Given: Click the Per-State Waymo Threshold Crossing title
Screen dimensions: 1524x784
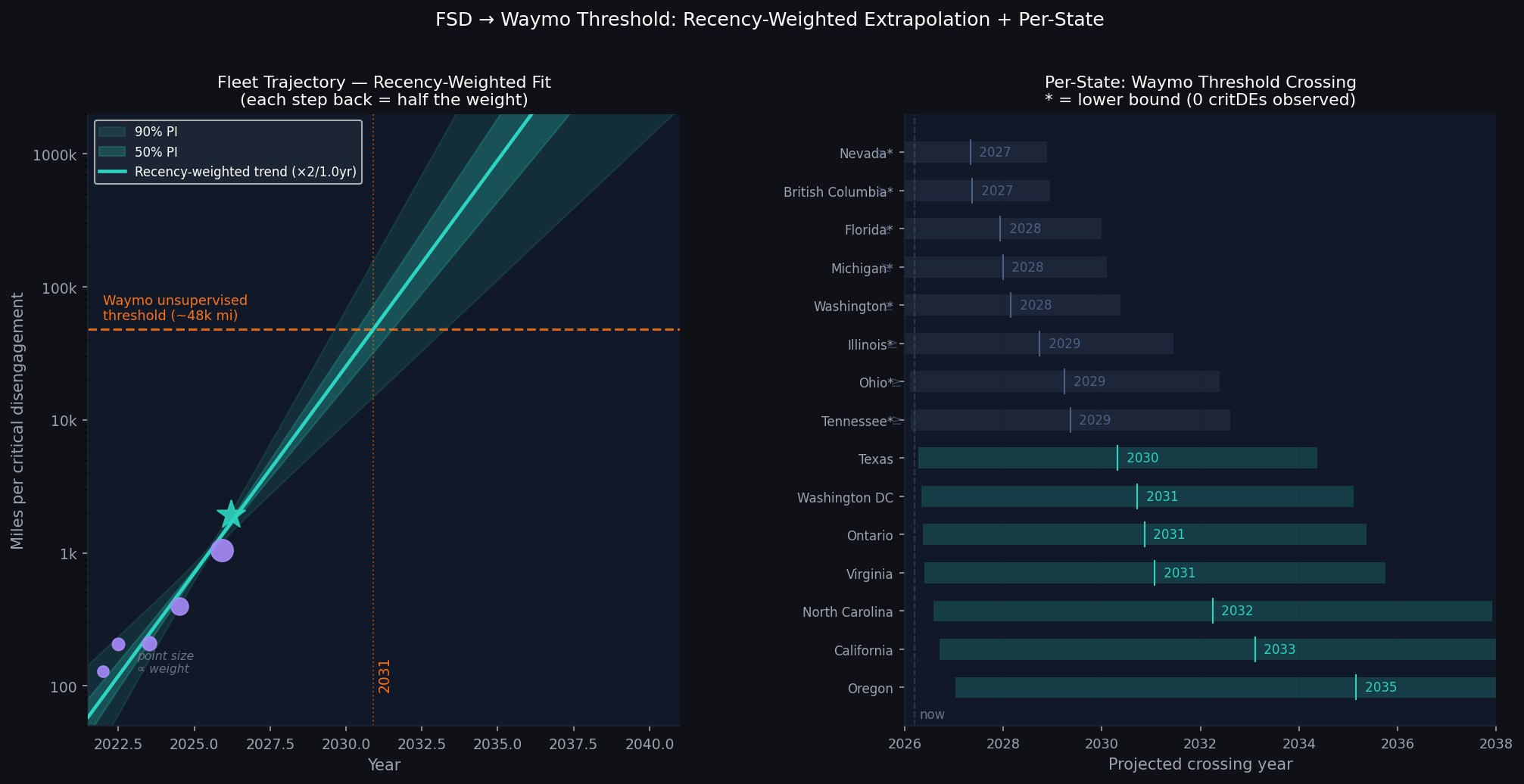Looking at the screenshot, I should coord(1200,91).
